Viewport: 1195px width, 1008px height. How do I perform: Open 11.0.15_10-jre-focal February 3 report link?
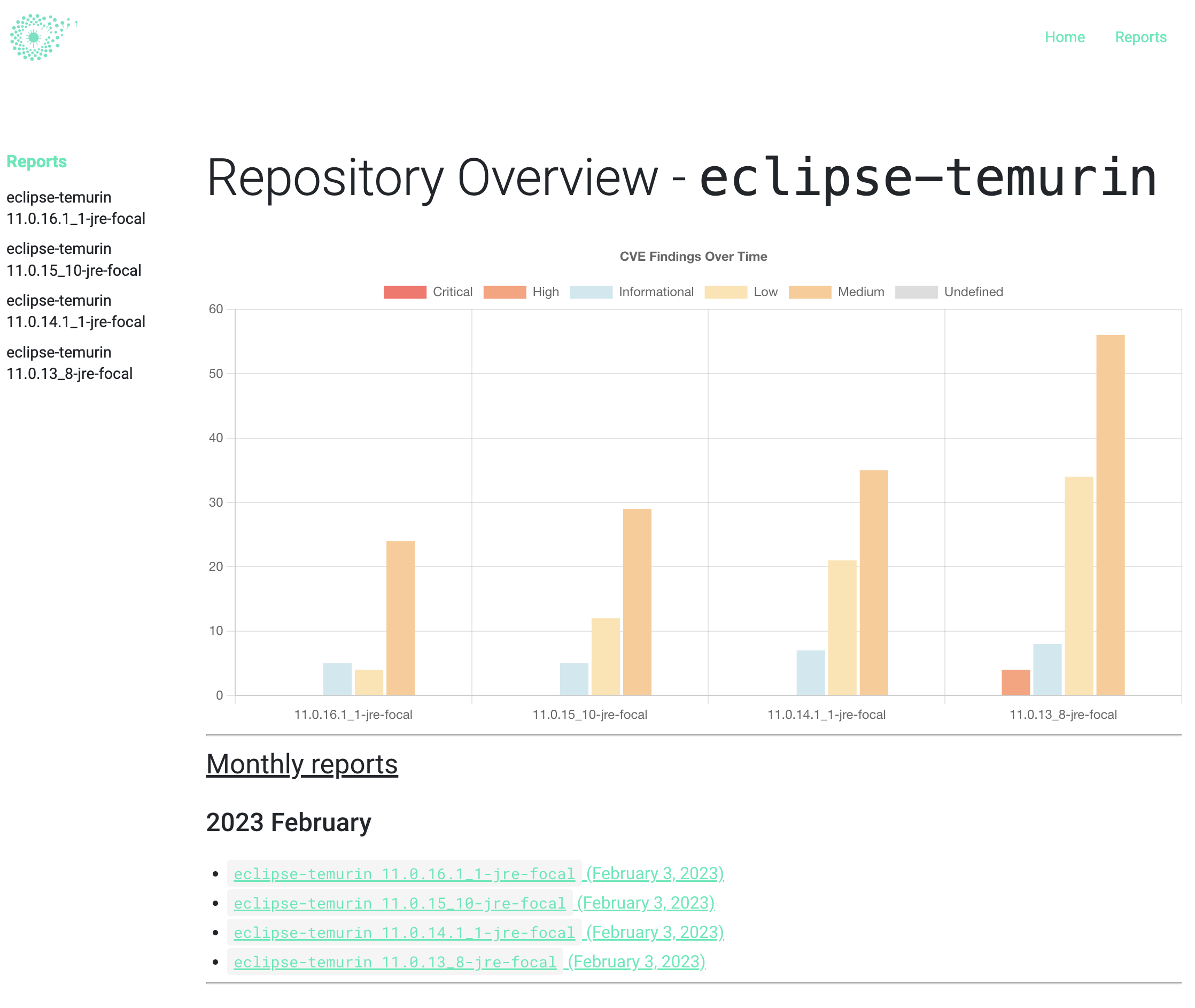(399, 903)
